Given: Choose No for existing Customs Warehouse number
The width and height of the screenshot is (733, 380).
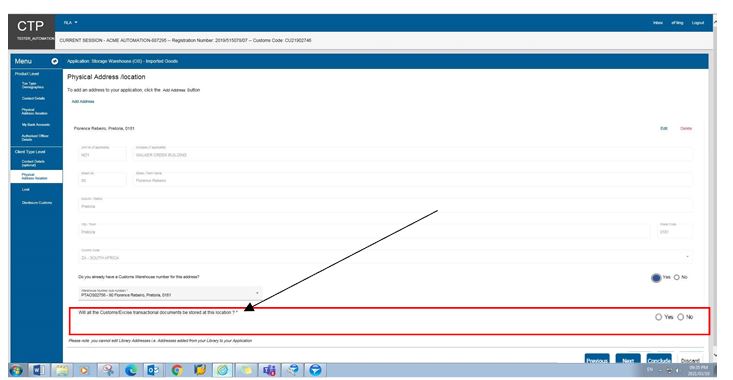Looking at the screenshot, I should pos(676,278).
